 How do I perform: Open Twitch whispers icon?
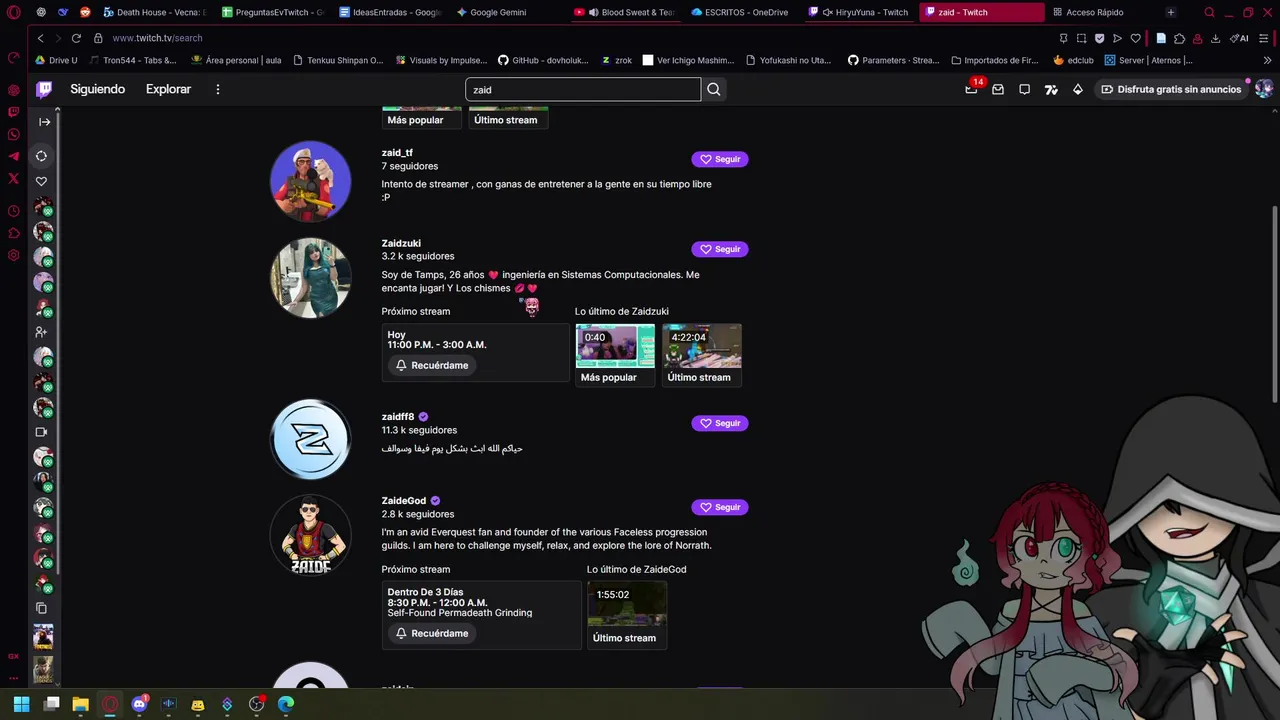tap(1024, 89)
